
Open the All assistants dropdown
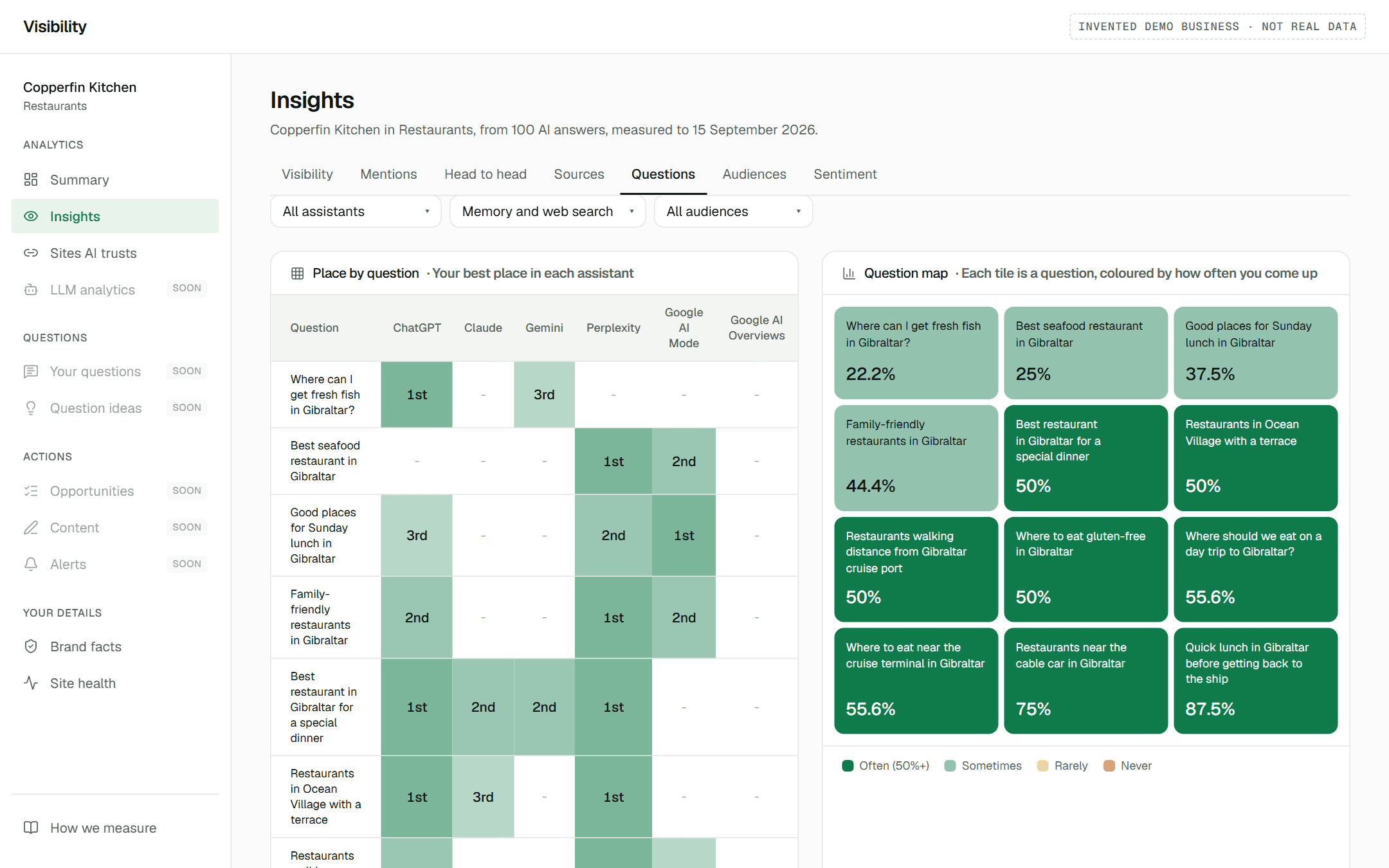click(x=356, y=212)
